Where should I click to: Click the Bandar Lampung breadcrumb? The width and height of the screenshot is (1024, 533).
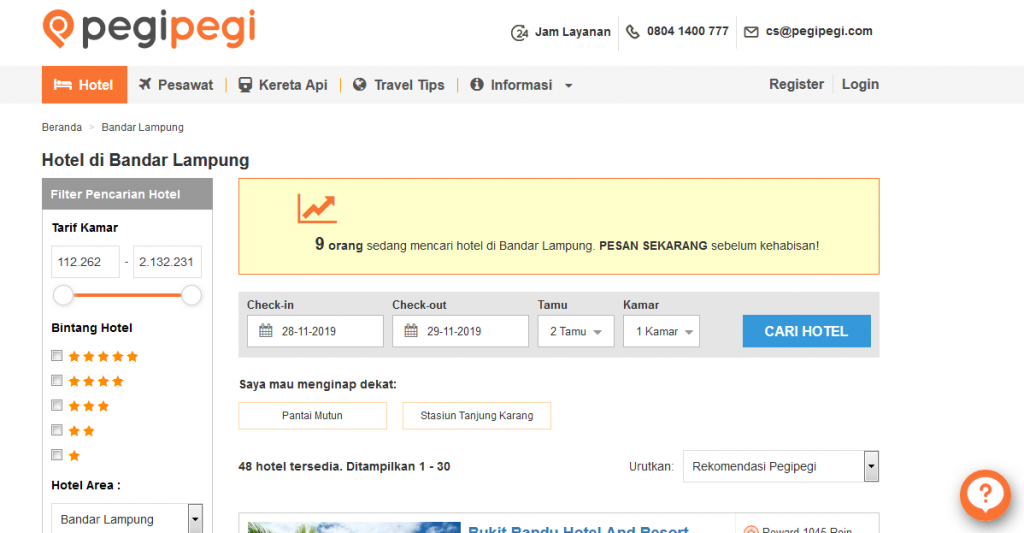(x=142, y=127)
